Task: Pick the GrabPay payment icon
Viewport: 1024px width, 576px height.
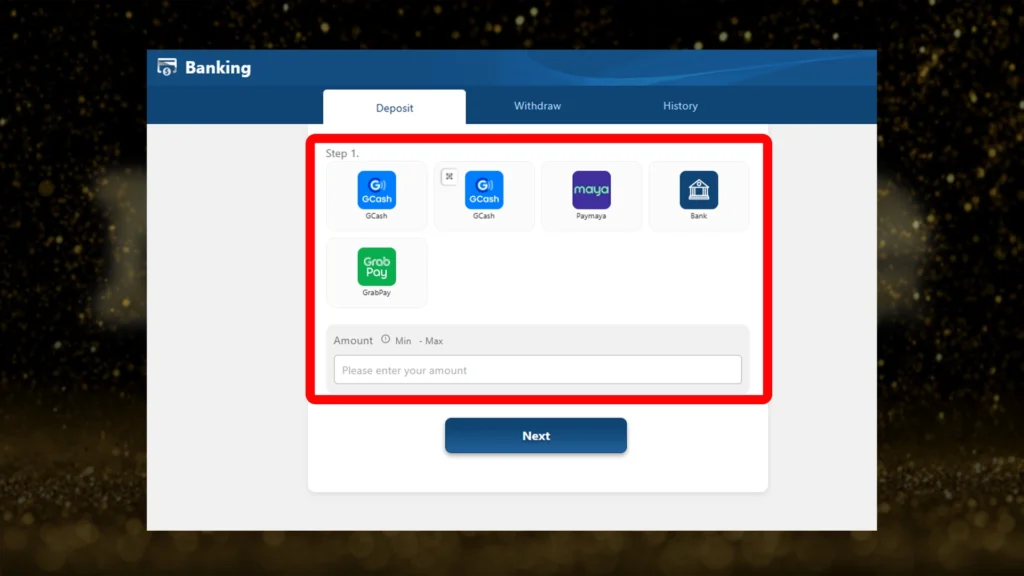Action: (x=376, y=267)
